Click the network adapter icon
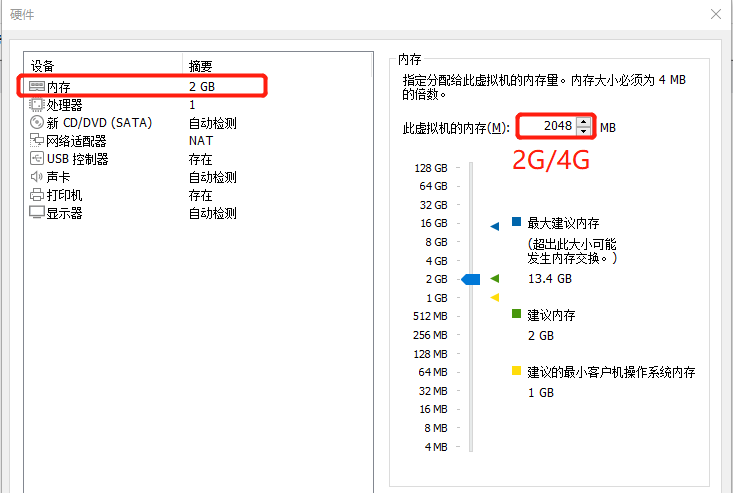Viewport: 733px width, 493px height. 36,140
